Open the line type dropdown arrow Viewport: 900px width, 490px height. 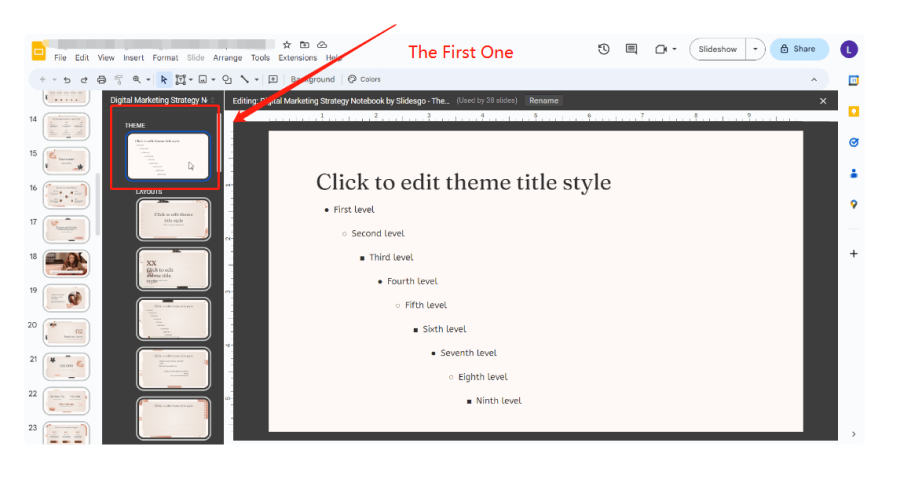(x=257, y=80)
